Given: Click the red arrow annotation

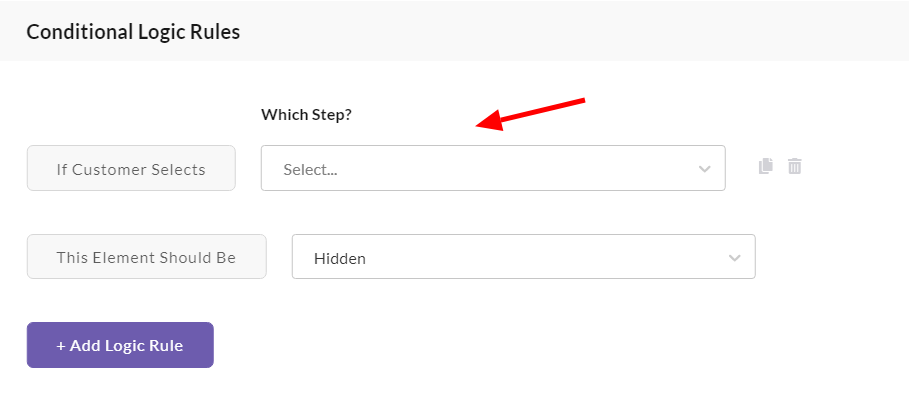Looking at the screenshot, I should (x=530, y=114).
